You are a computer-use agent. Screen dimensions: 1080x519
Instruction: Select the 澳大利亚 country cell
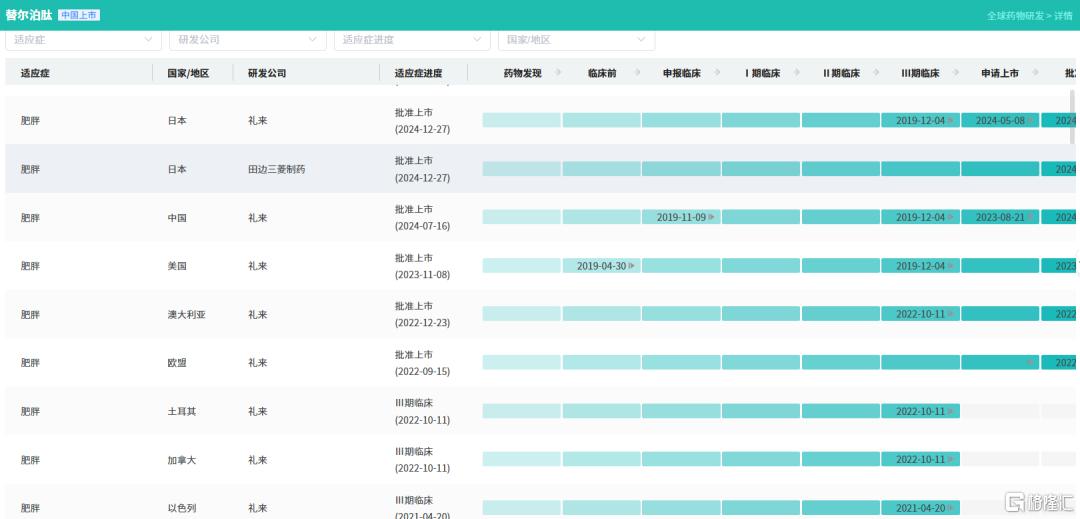click(187, 315)
